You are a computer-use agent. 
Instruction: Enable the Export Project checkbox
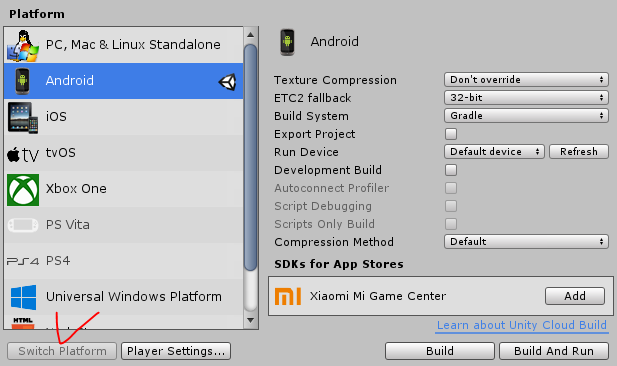pos(451,134)
